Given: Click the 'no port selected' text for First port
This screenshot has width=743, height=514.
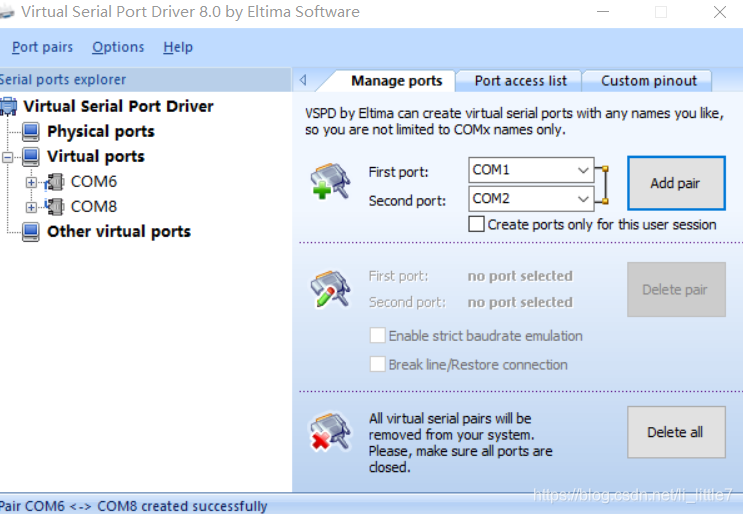Looking at the screenshot, I should click(520, 276).
